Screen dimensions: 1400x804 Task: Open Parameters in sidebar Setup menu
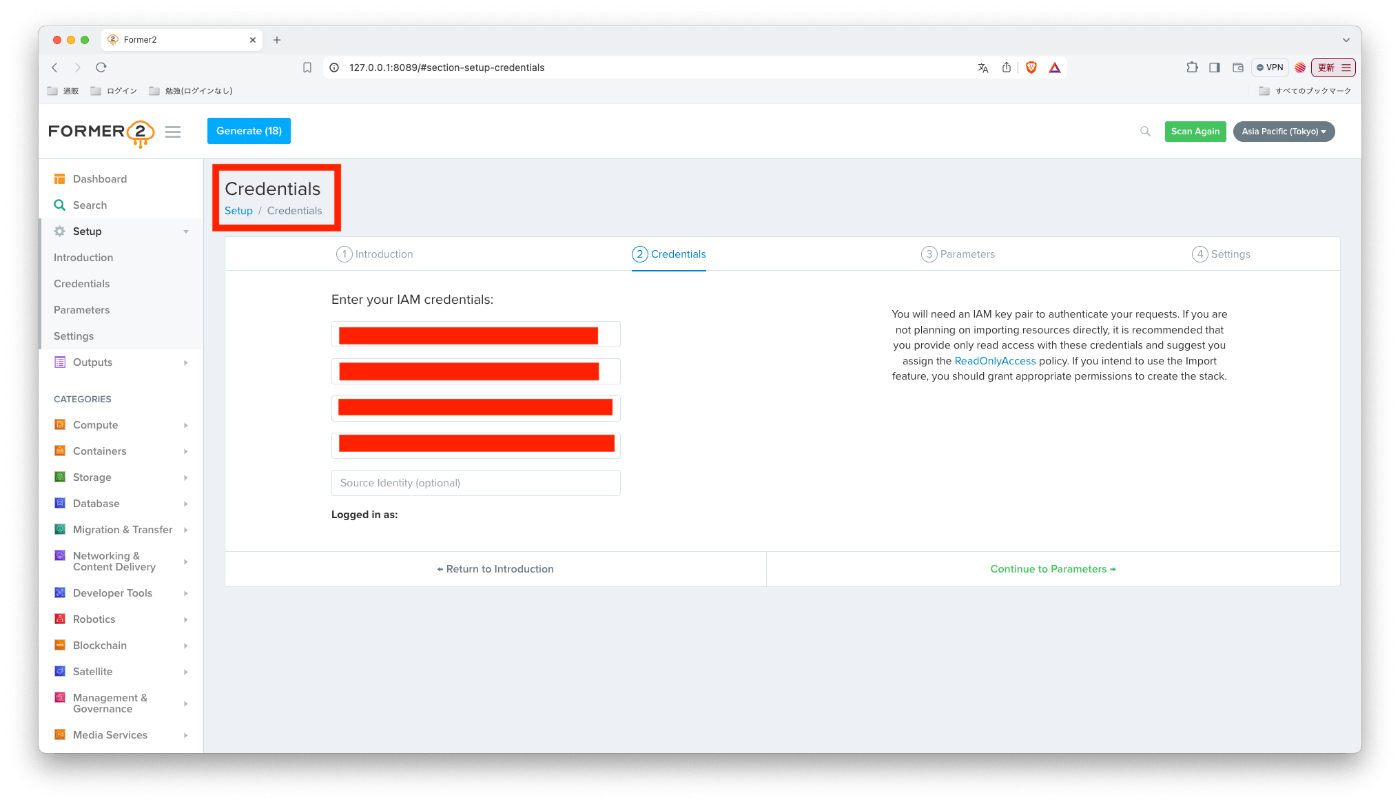point(82,310)
